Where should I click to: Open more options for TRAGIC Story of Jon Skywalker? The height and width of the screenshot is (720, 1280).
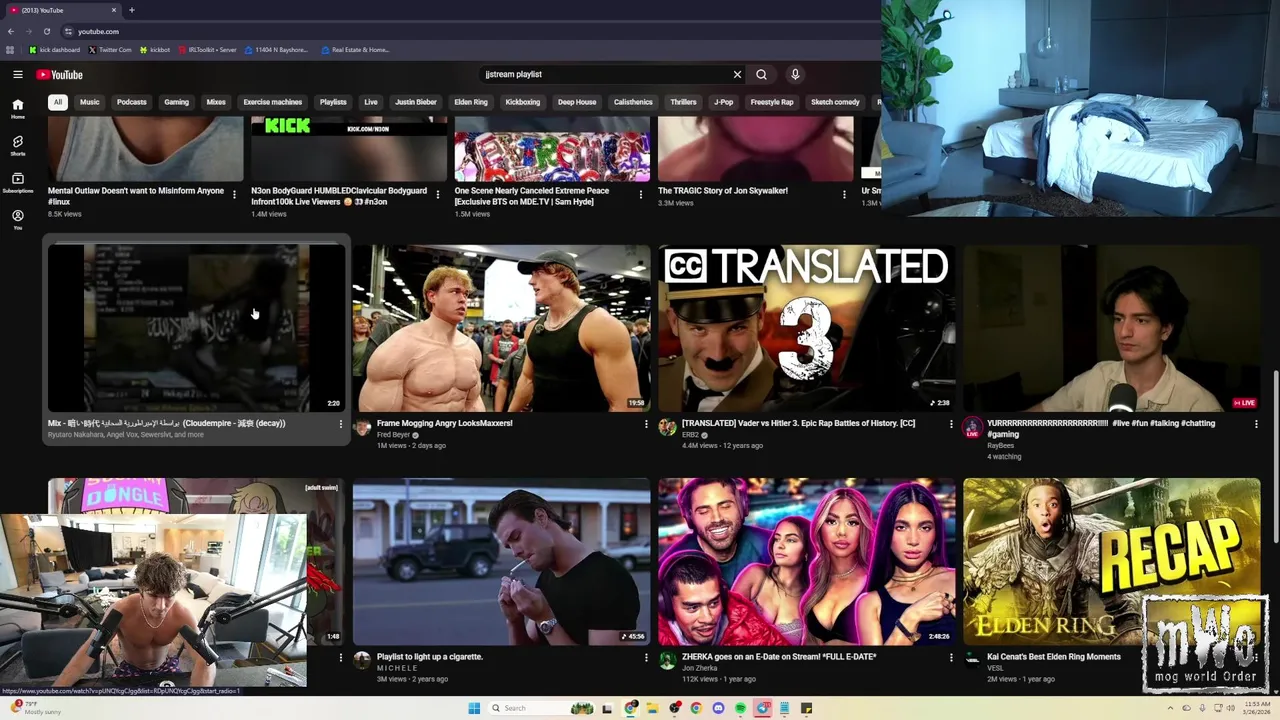[844, 194]
